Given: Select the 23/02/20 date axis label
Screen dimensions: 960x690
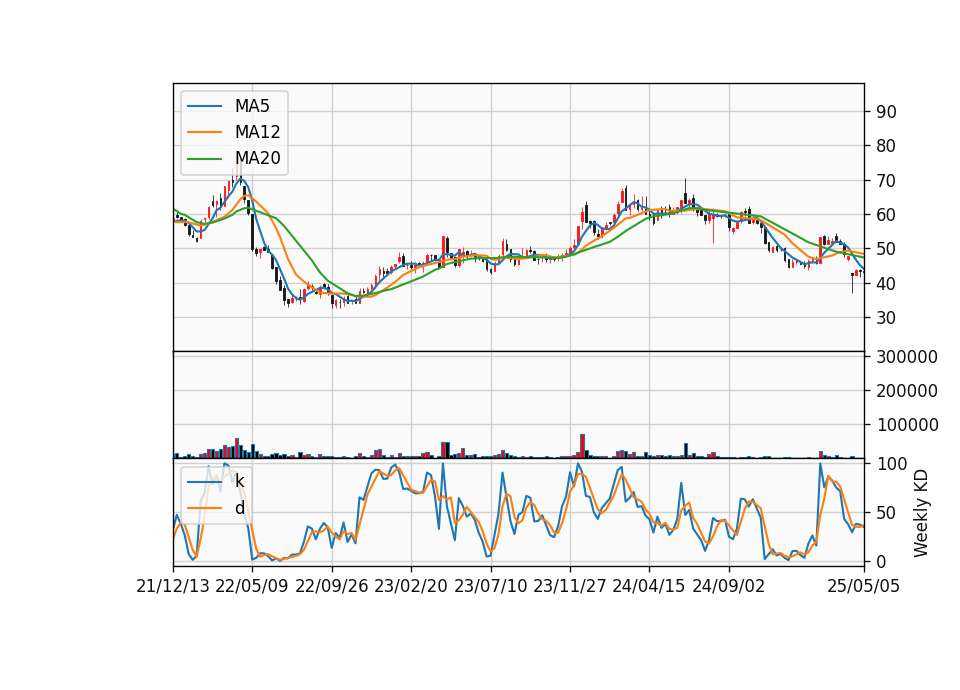Looking at the screenshot, I should pyautogui.click(x=411, y=587).
